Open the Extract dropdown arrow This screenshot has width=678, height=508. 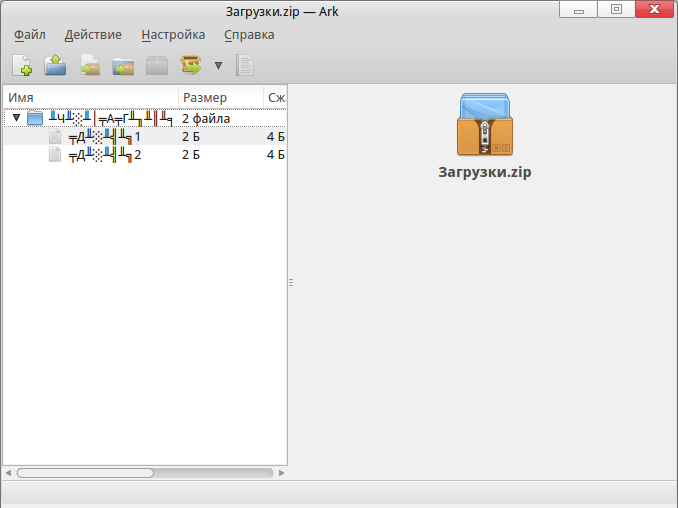[x=218, y=66]
